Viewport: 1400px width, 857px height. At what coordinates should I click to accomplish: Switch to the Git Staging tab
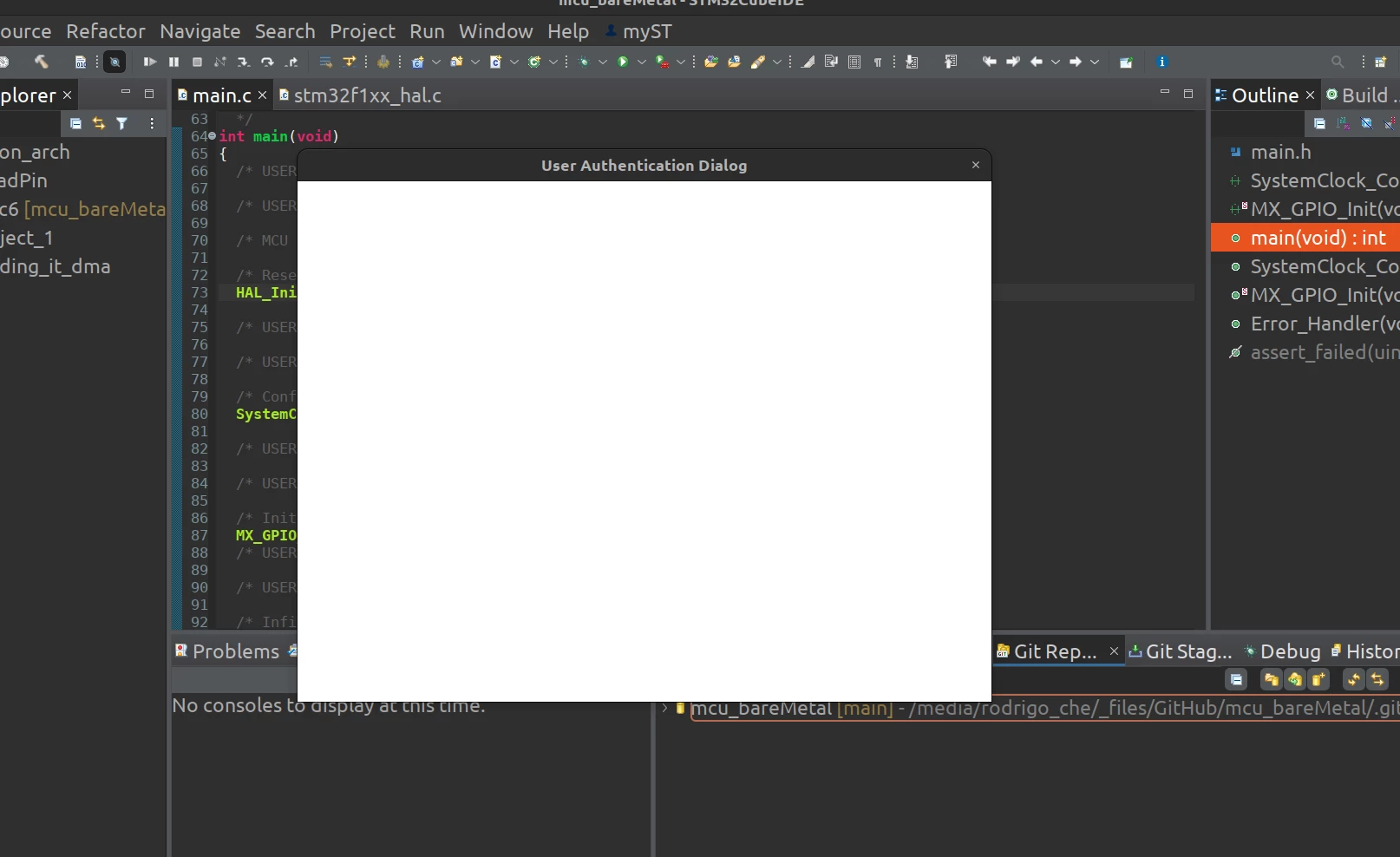pos(1181,651)
